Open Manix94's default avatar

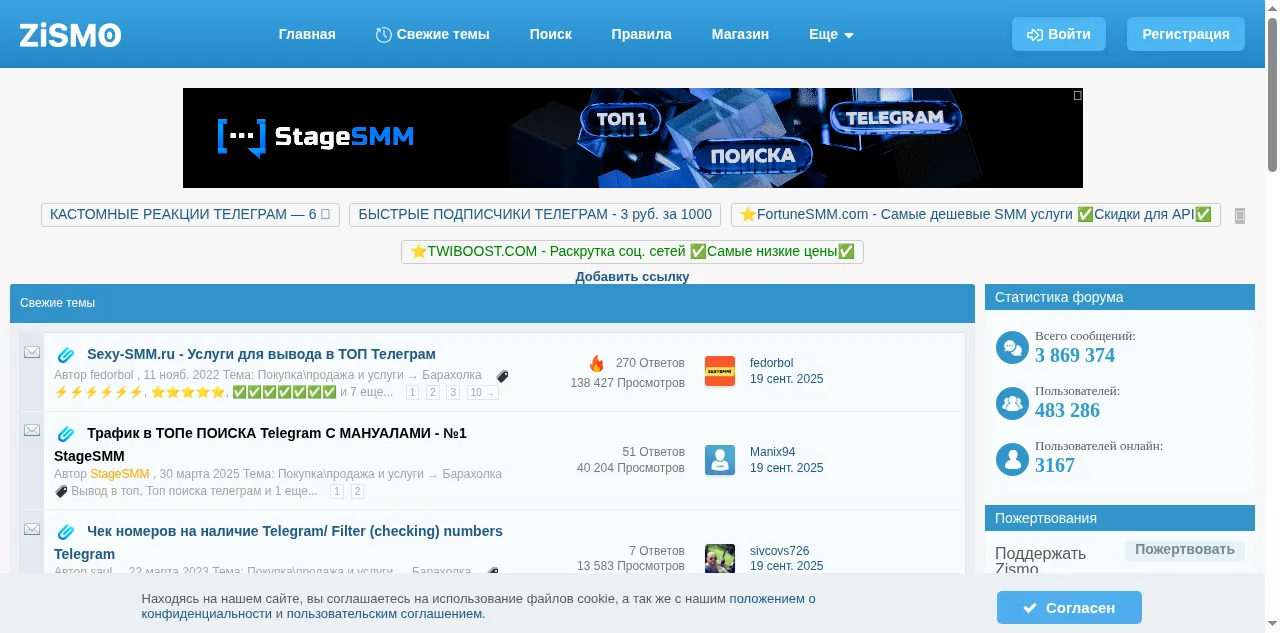coord(720,460)
